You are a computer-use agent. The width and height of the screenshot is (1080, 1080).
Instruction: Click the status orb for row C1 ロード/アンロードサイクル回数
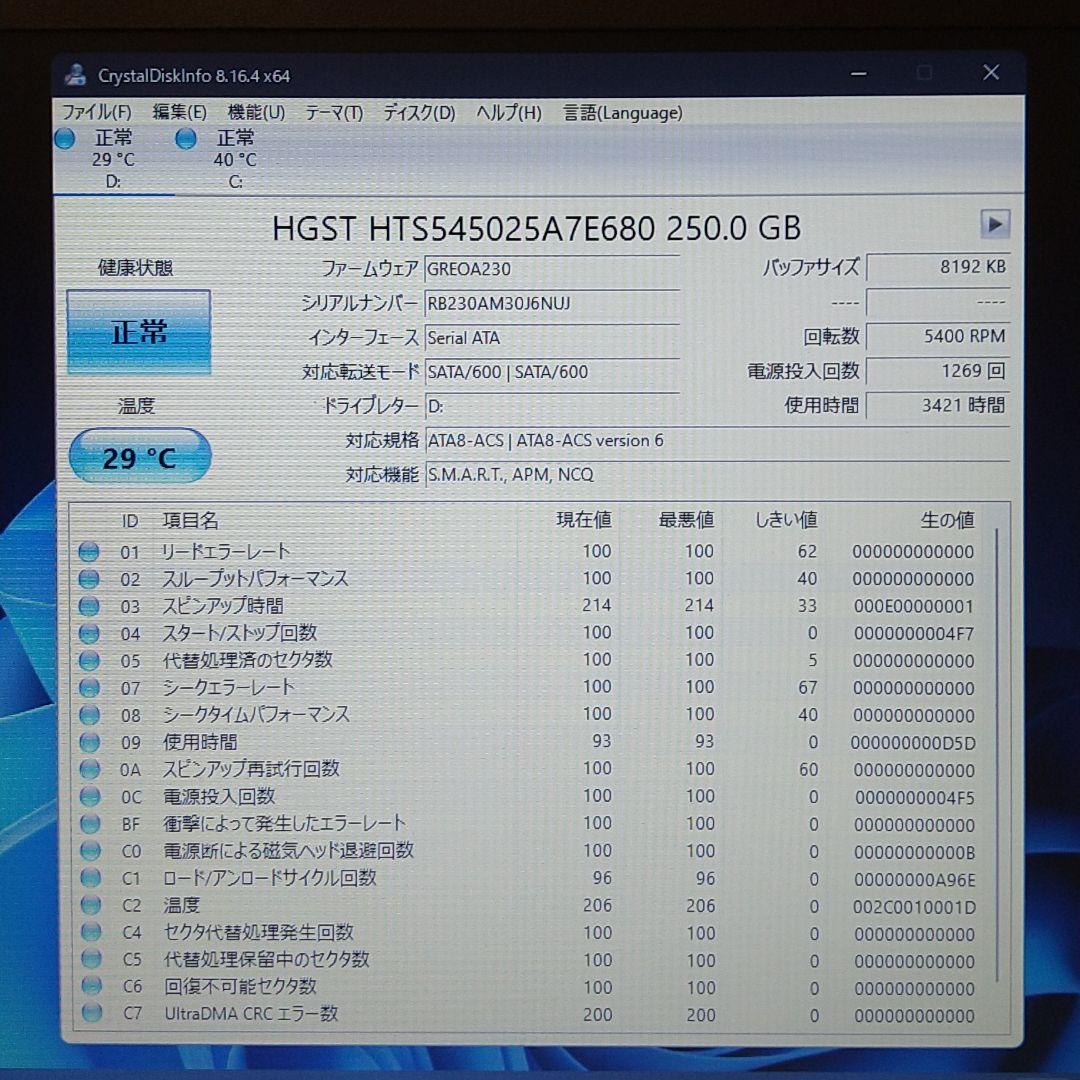(x=91, y=878)
